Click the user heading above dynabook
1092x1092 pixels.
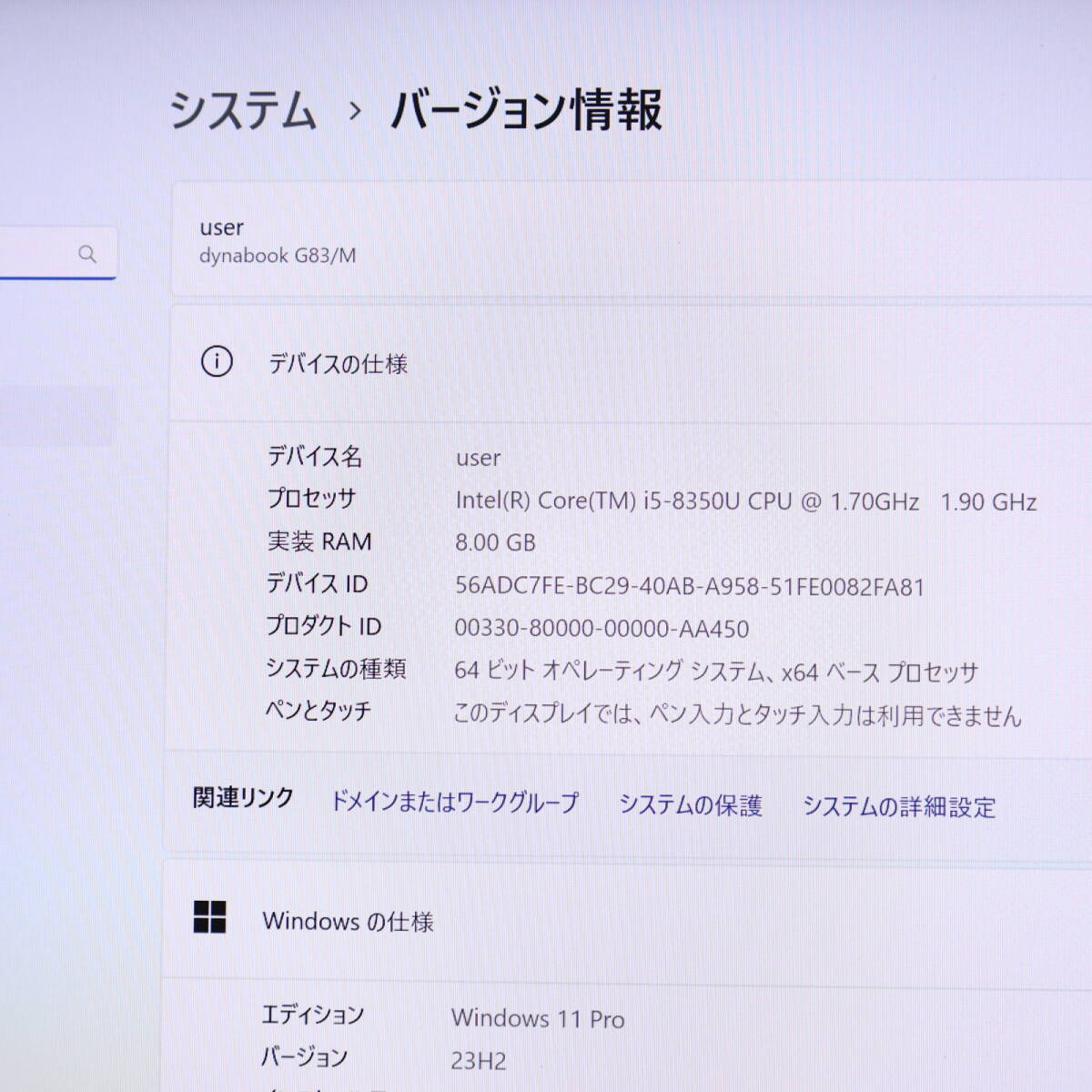point(222,227)
